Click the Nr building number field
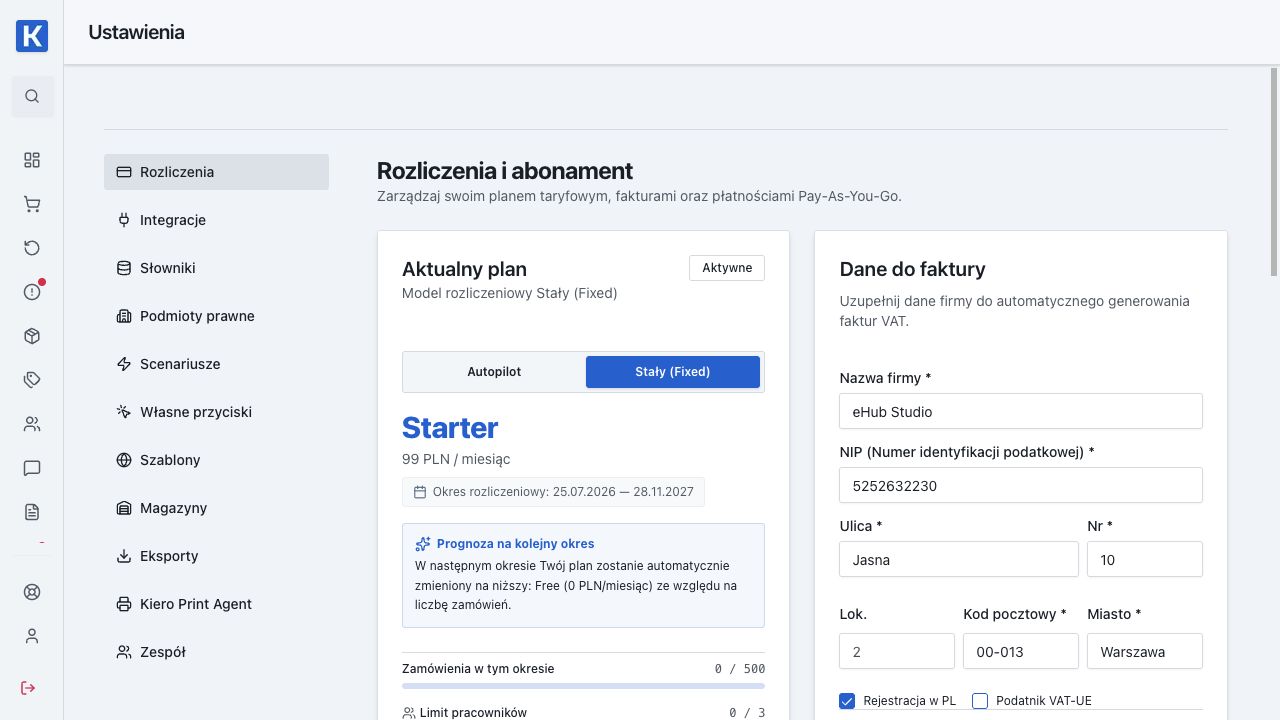 pos(1145,559)
